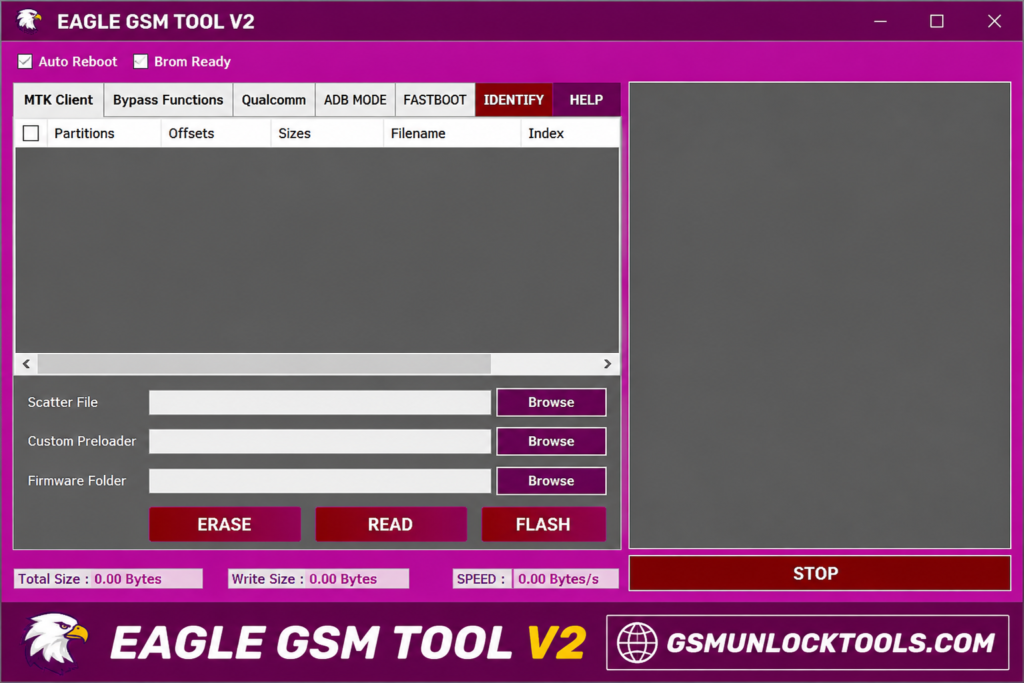Click the eagle head logo in bottom banner

click(x=56, y=643)
